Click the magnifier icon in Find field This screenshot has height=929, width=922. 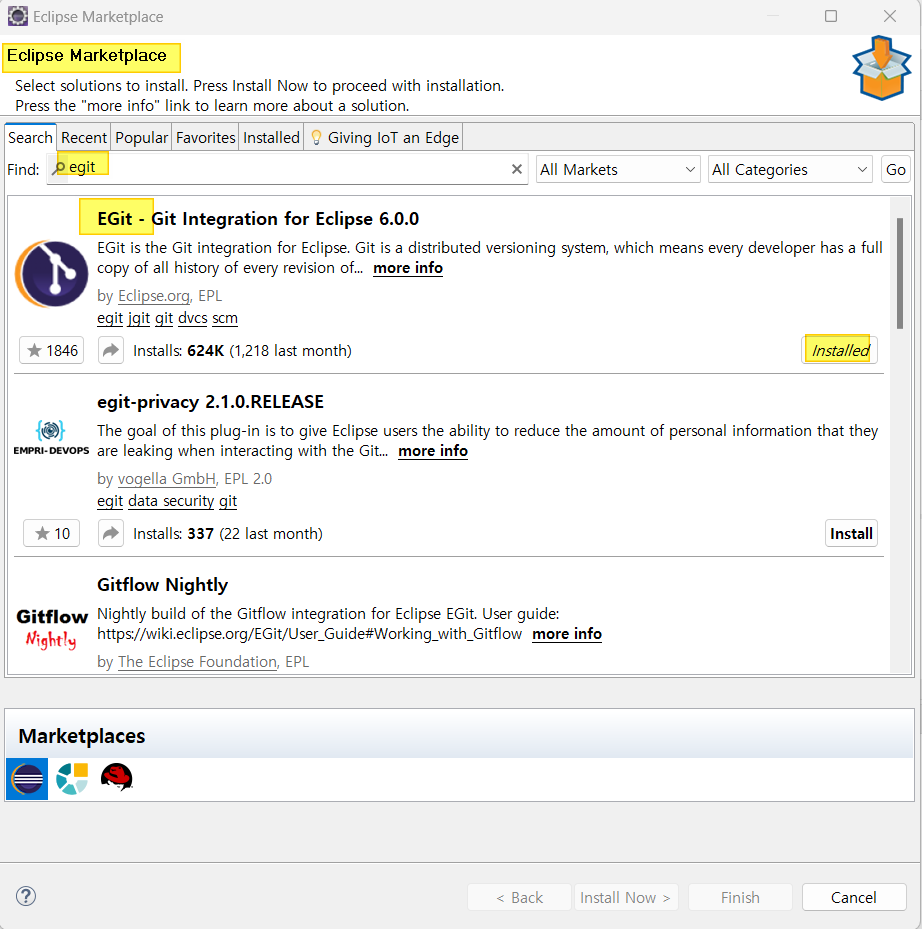59,168
